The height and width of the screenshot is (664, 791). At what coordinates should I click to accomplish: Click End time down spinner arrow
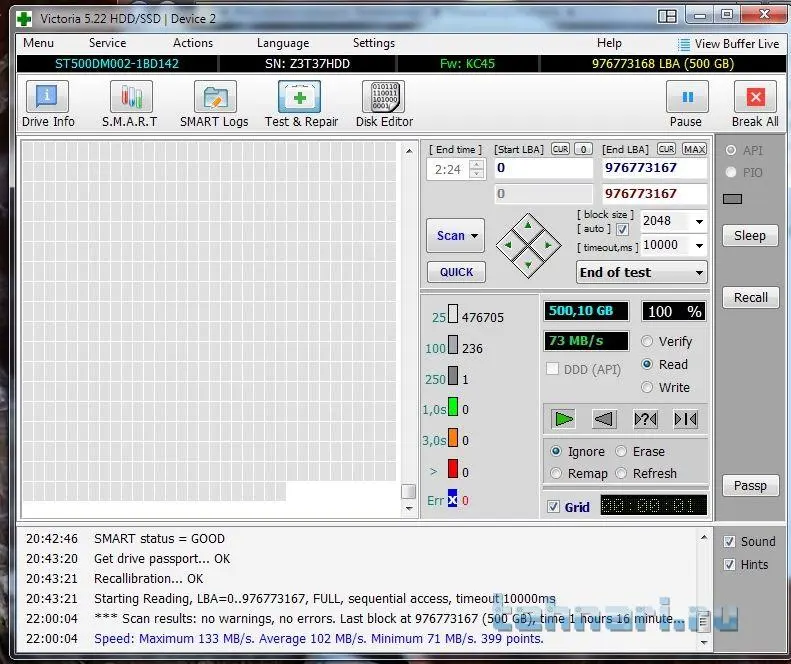pos(477,174)
